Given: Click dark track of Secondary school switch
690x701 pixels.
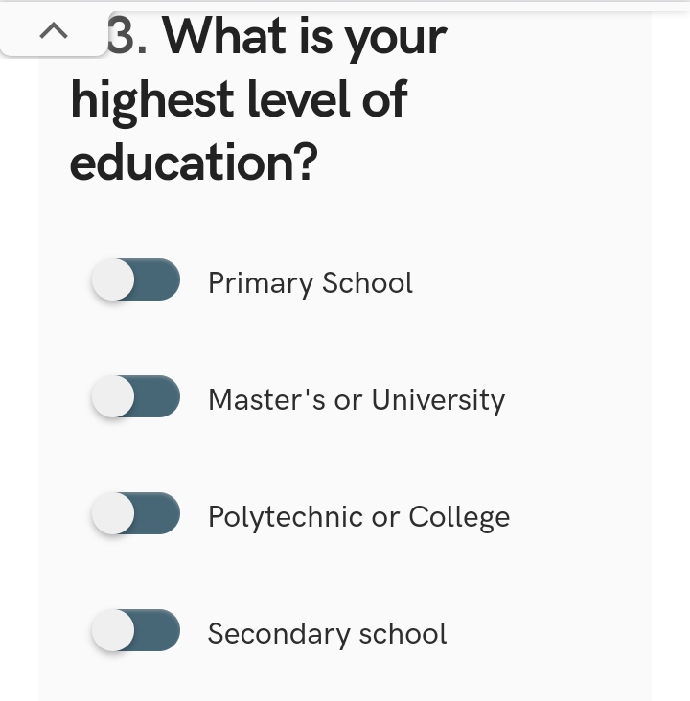Looking at the screenshot, I should point(160,631).
